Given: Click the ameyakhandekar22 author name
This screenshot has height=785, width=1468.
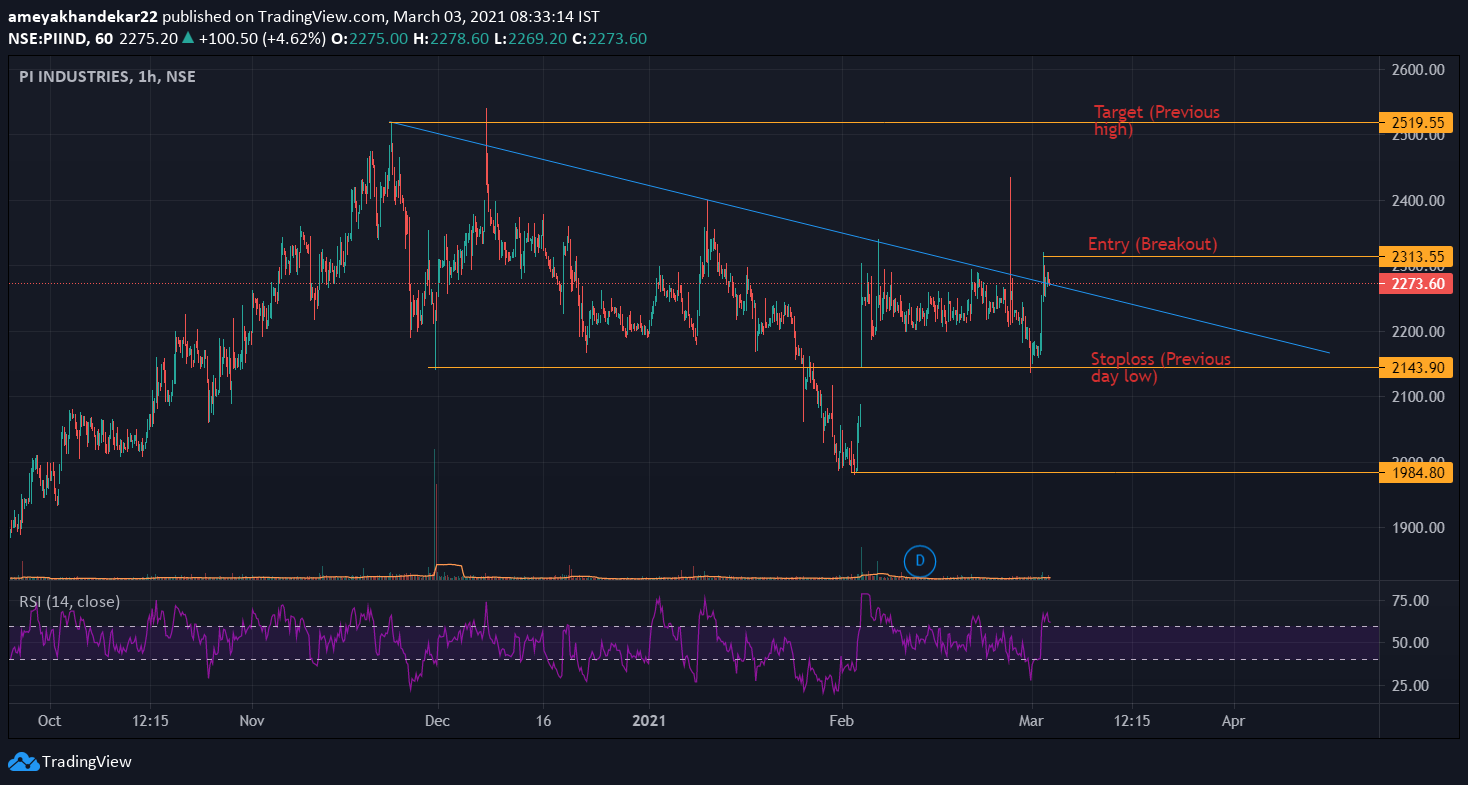Looking at the screenshot, I should (x=83, y=16).
